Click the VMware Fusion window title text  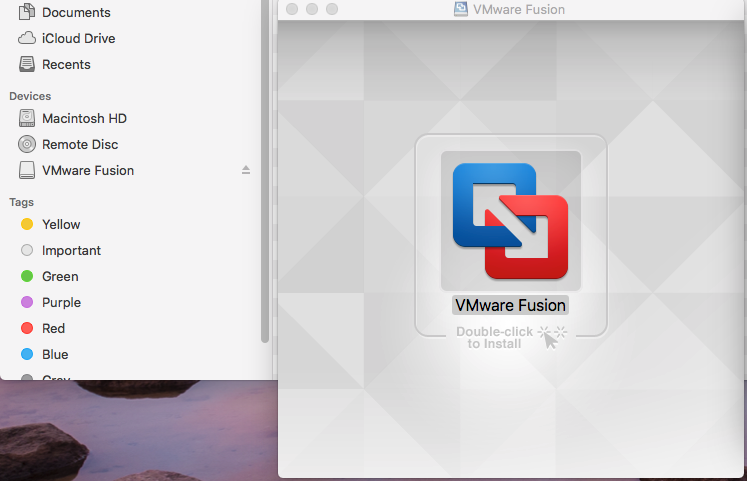coord(519,10)
